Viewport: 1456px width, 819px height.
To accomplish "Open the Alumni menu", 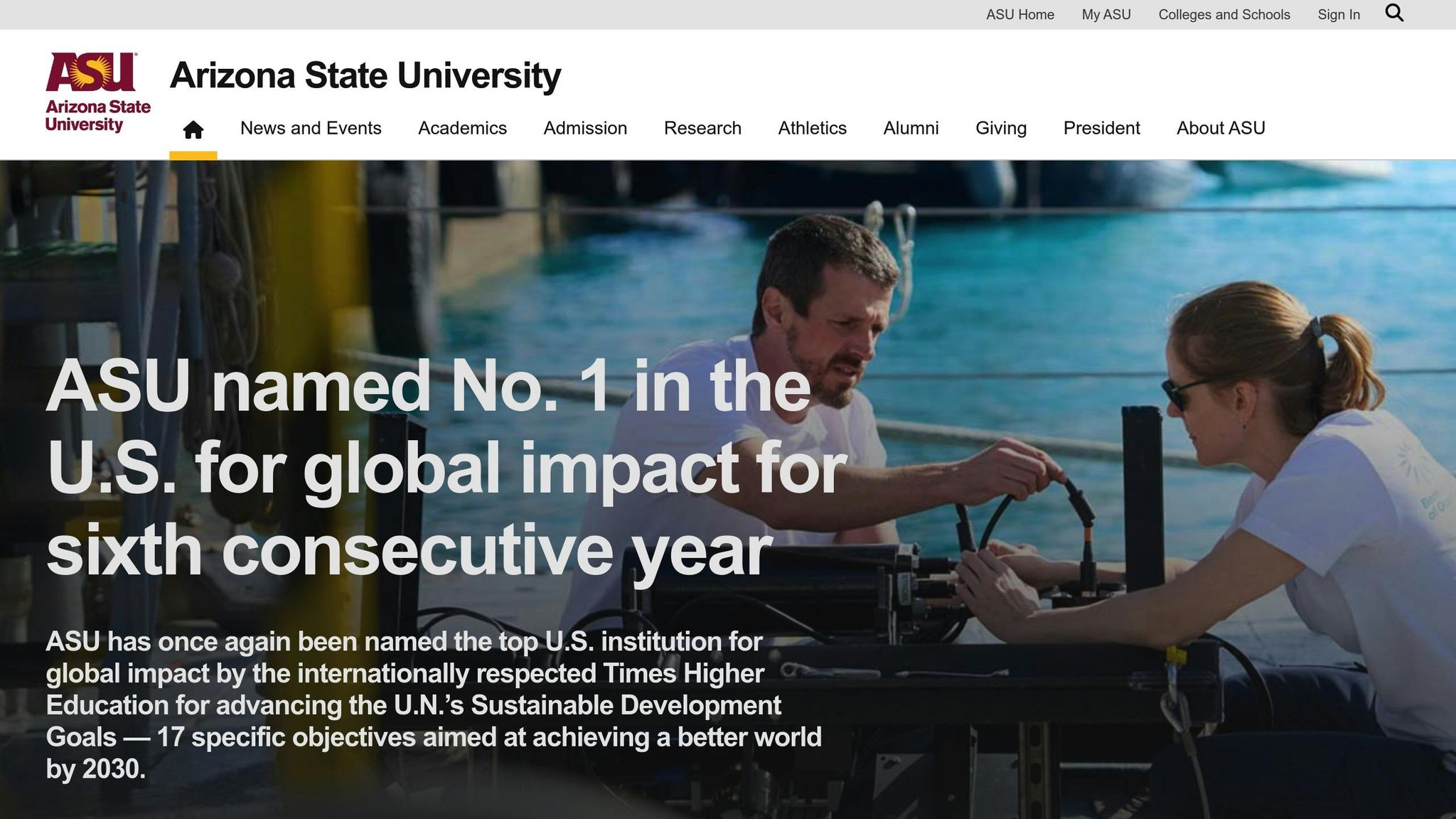I will [911, 129].
